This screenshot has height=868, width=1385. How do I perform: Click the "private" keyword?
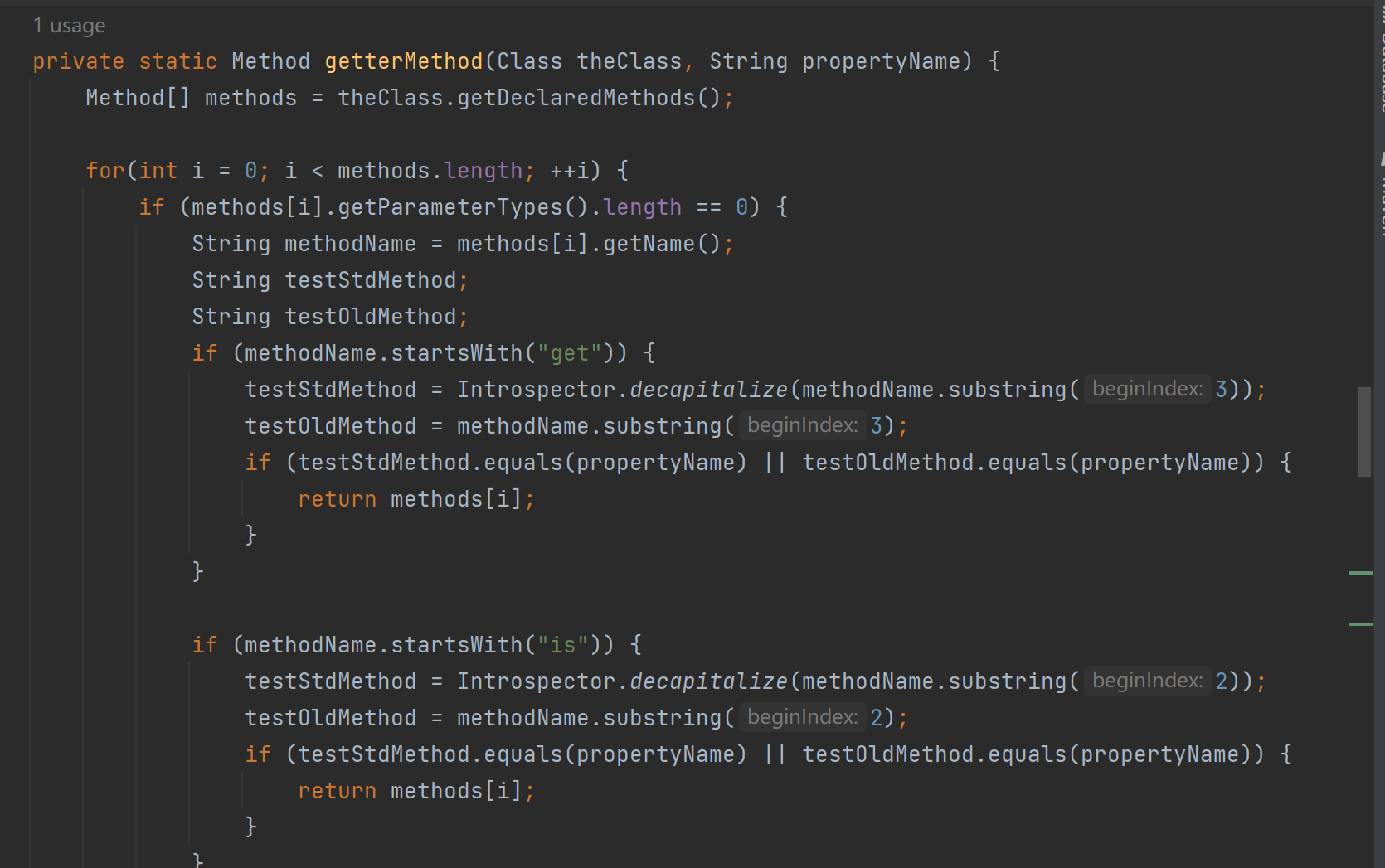pos(79,61)
